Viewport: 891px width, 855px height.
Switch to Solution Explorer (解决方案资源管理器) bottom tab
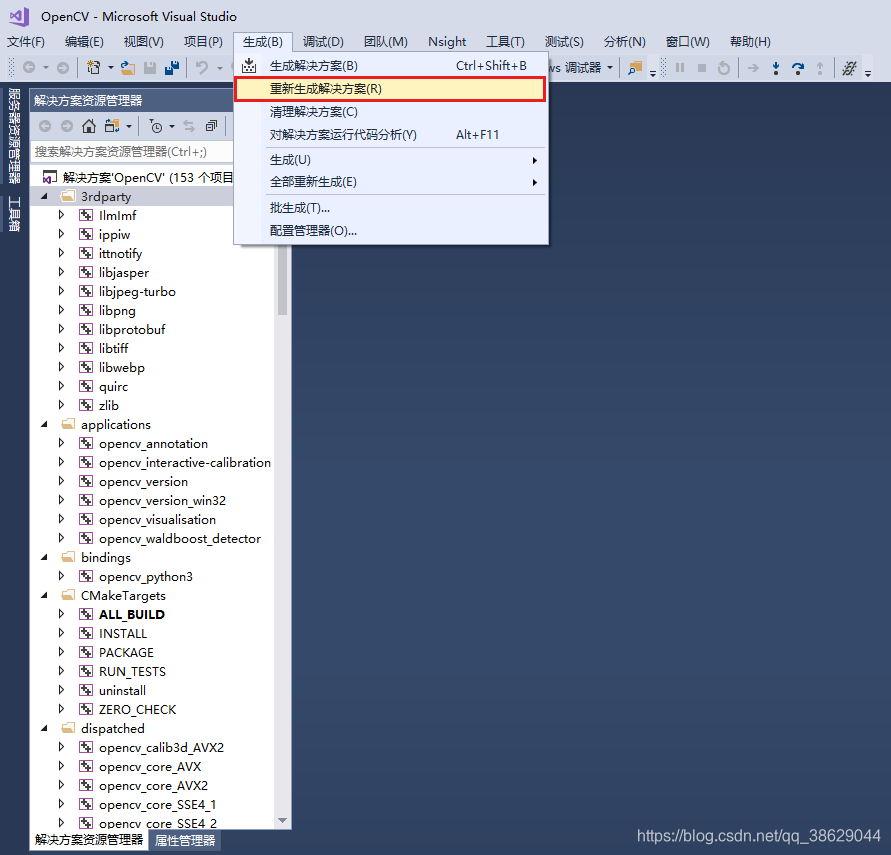point(89,840)
